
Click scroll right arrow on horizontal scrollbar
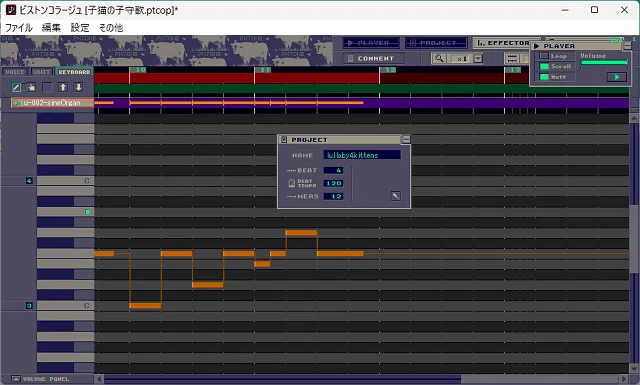[x=623, y=379]
